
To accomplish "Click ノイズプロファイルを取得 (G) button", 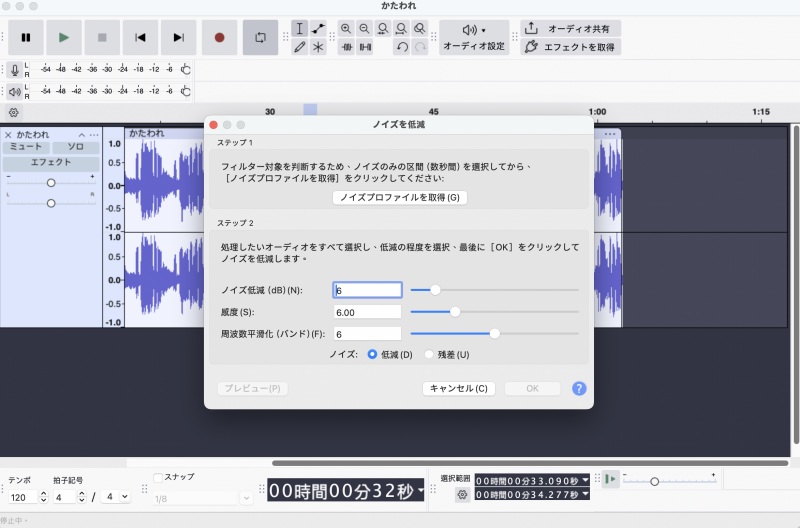I will pos(400,197).
